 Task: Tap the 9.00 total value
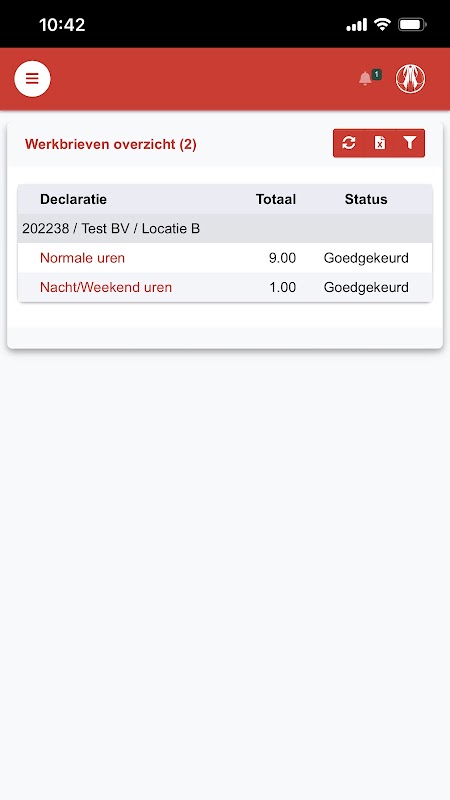(282, 258)
